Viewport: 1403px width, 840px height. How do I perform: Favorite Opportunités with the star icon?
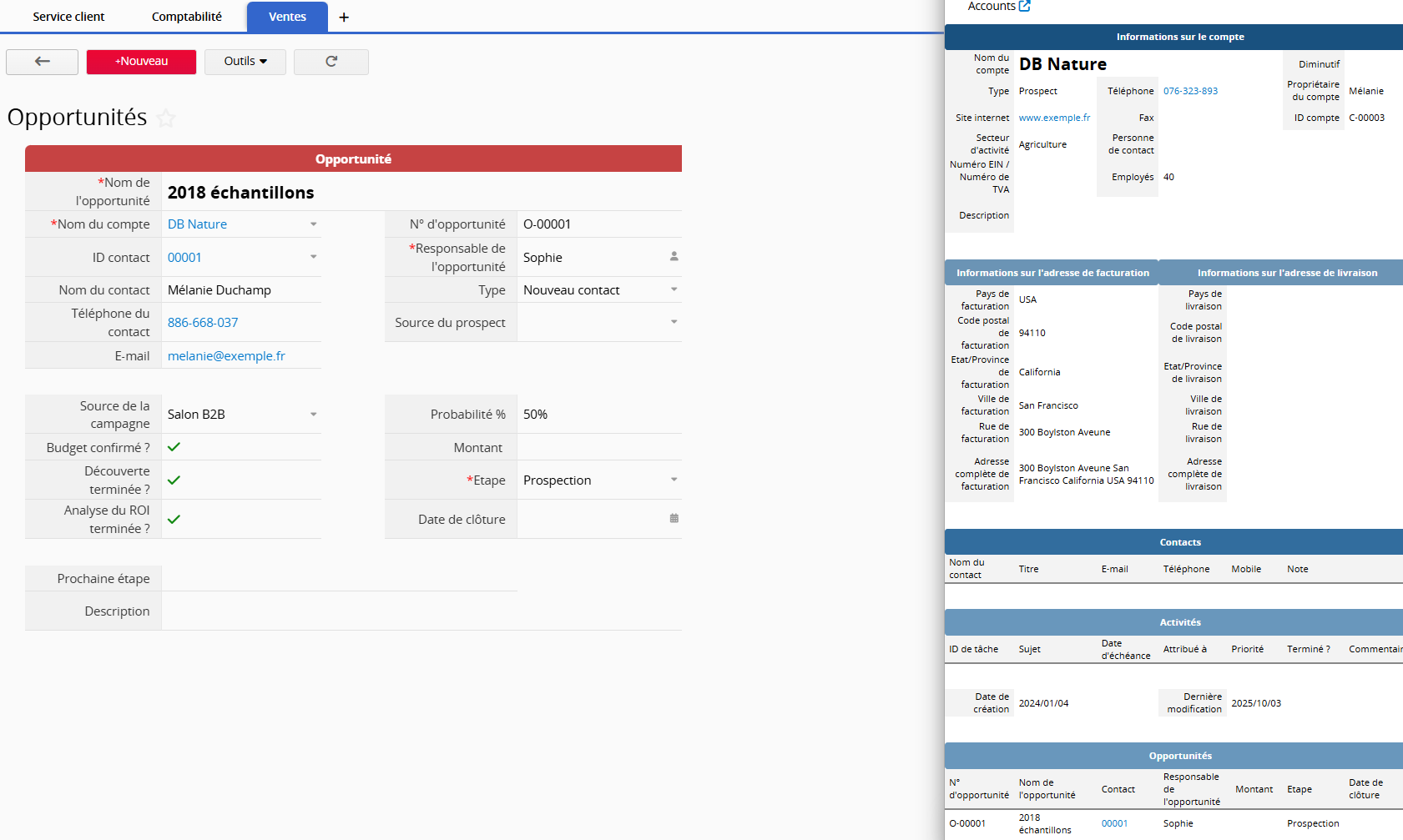click(x=166, y=118)
